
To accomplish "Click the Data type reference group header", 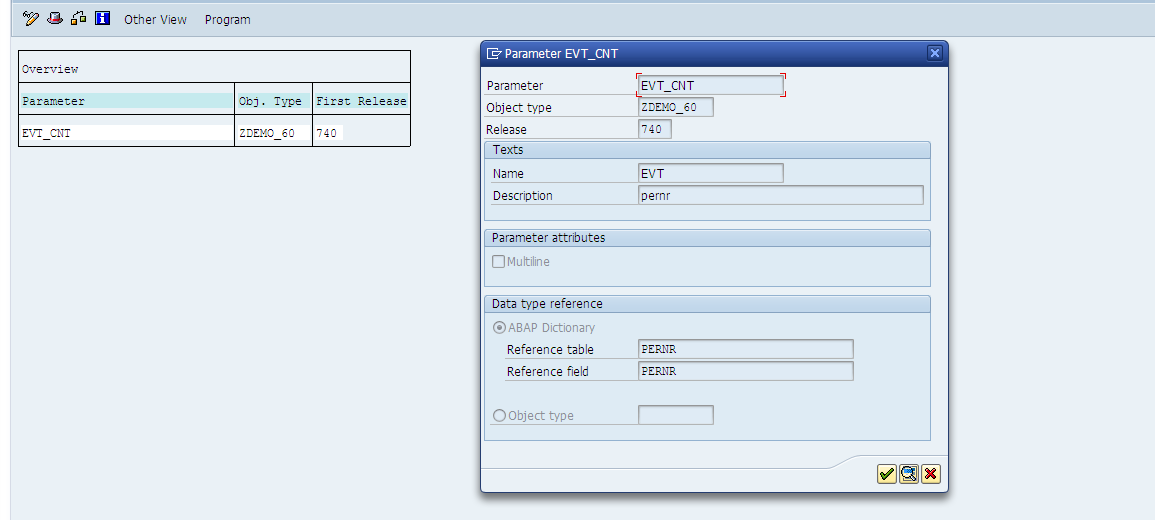I will (707, 303).
